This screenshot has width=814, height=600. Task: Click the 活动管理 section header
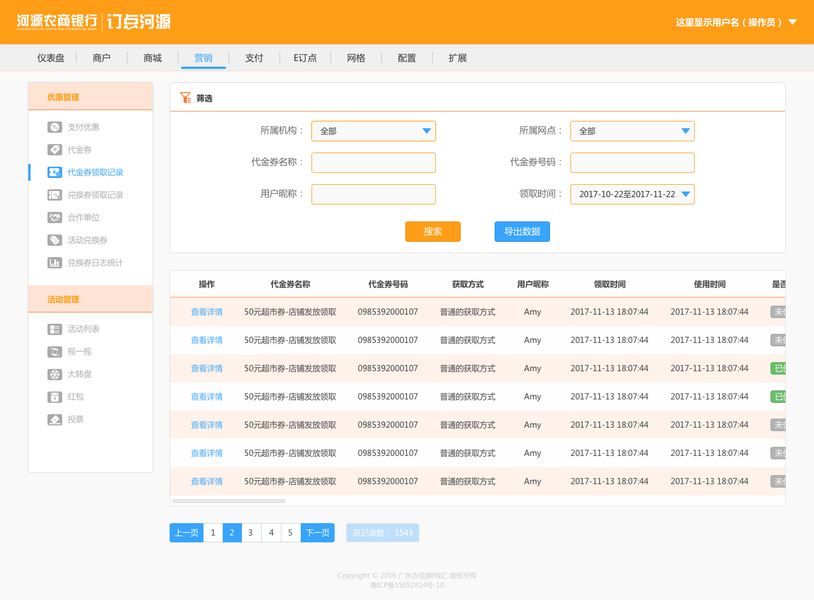(90, 299)
